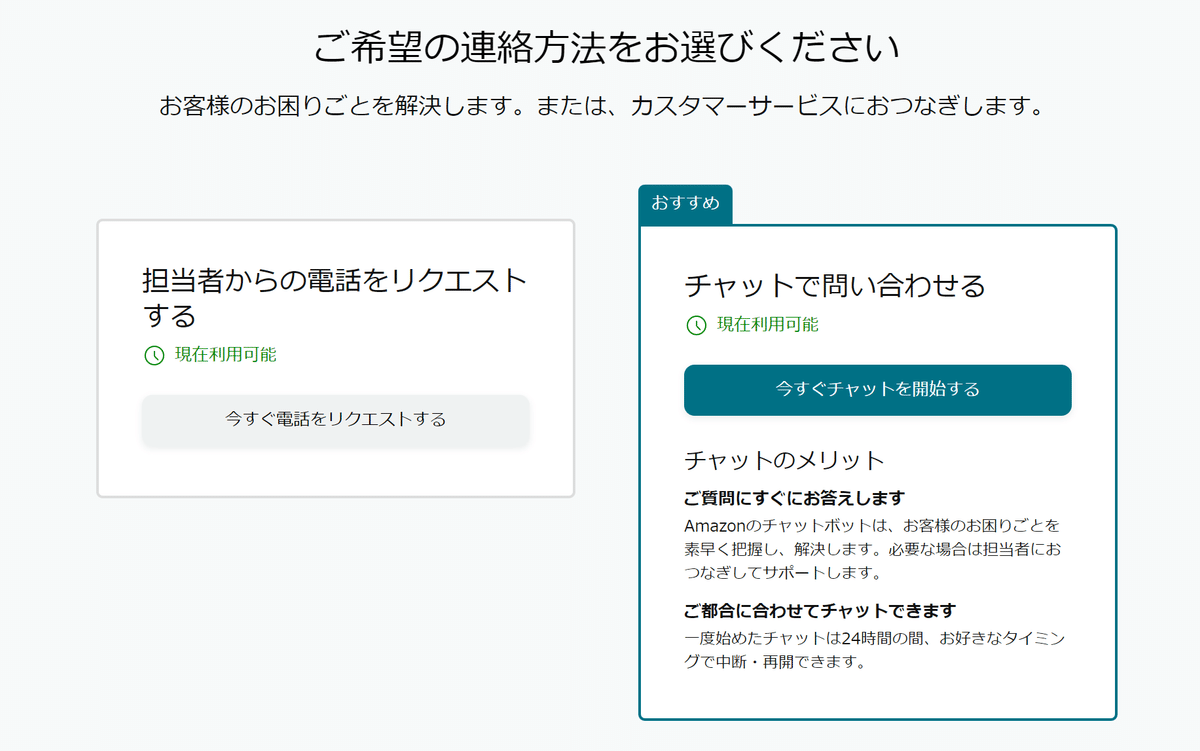Click bold text ご質問にすぐにお答えします
The width and height of the screenshot is (1200, 751).
[x=795, y=498]
